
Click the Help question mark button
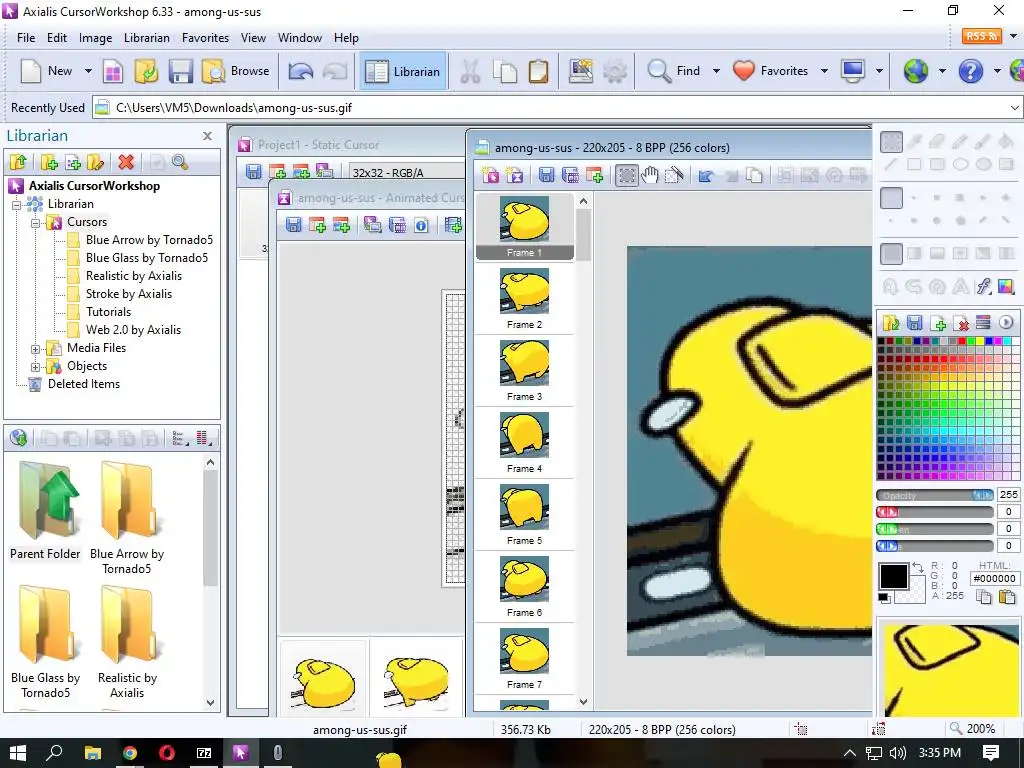[970, 71]
